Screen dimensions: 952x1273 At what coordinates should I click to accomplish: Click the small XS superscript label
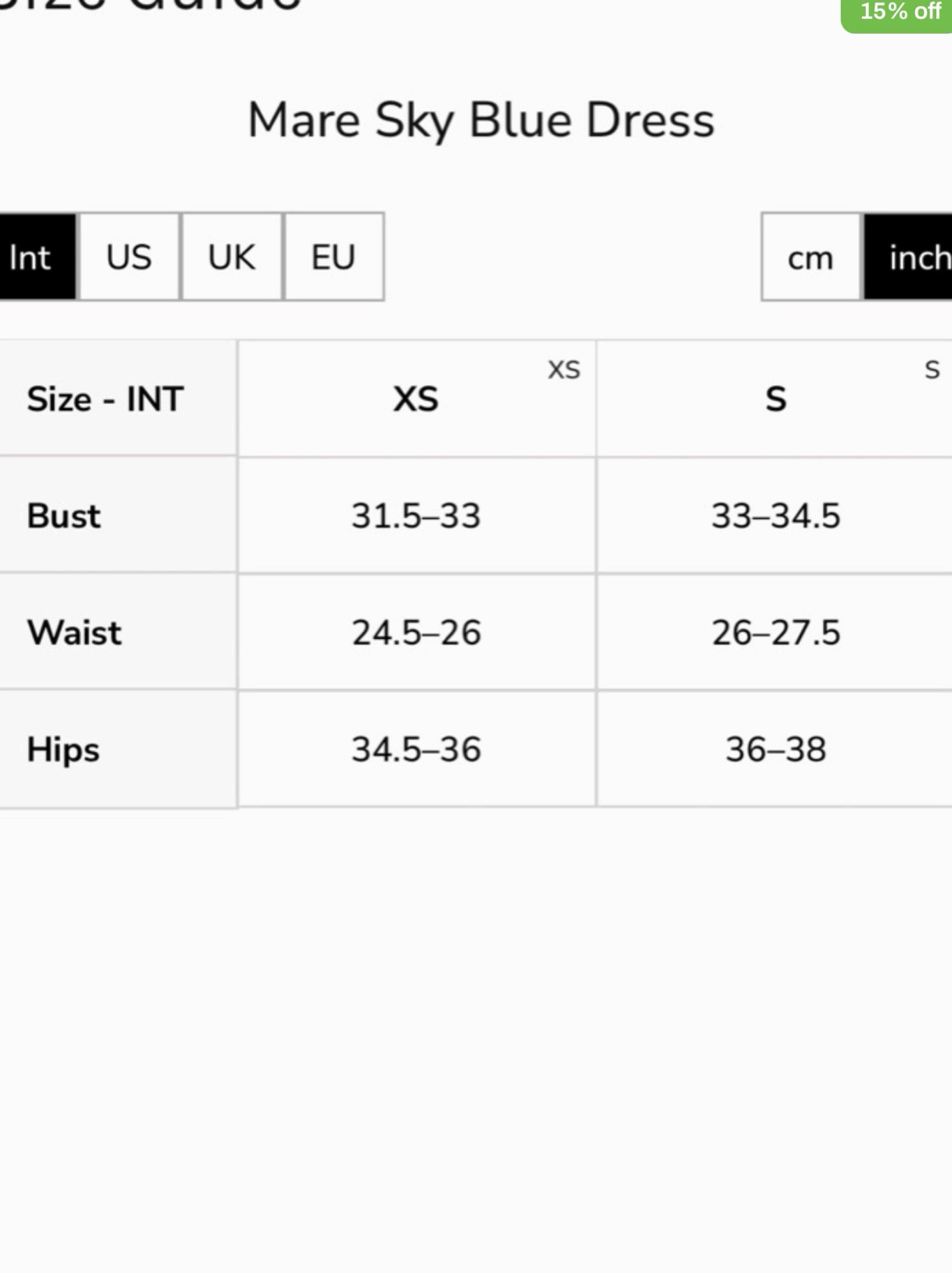coord(564,370)
